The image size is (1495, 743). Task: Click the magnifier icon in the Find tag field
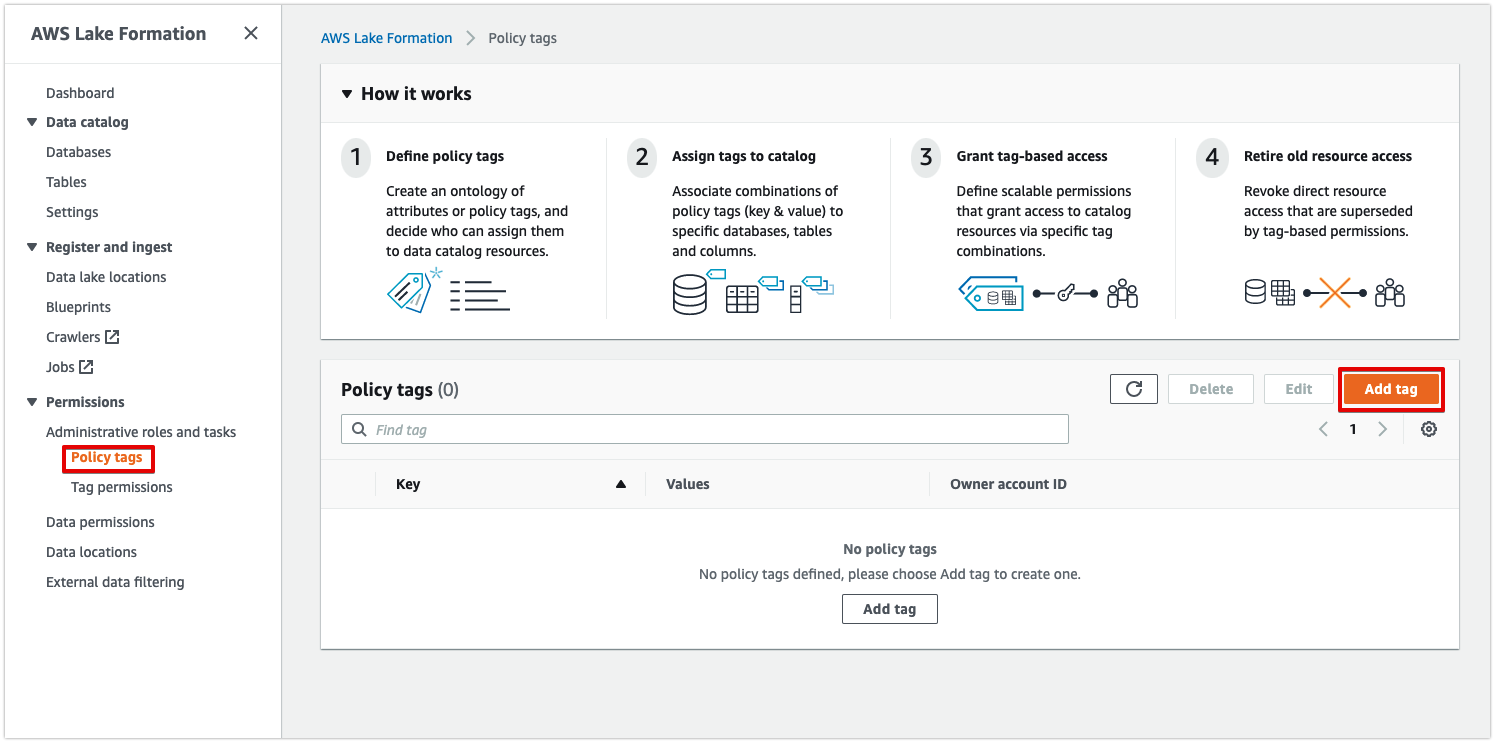(x=360, y=428)
